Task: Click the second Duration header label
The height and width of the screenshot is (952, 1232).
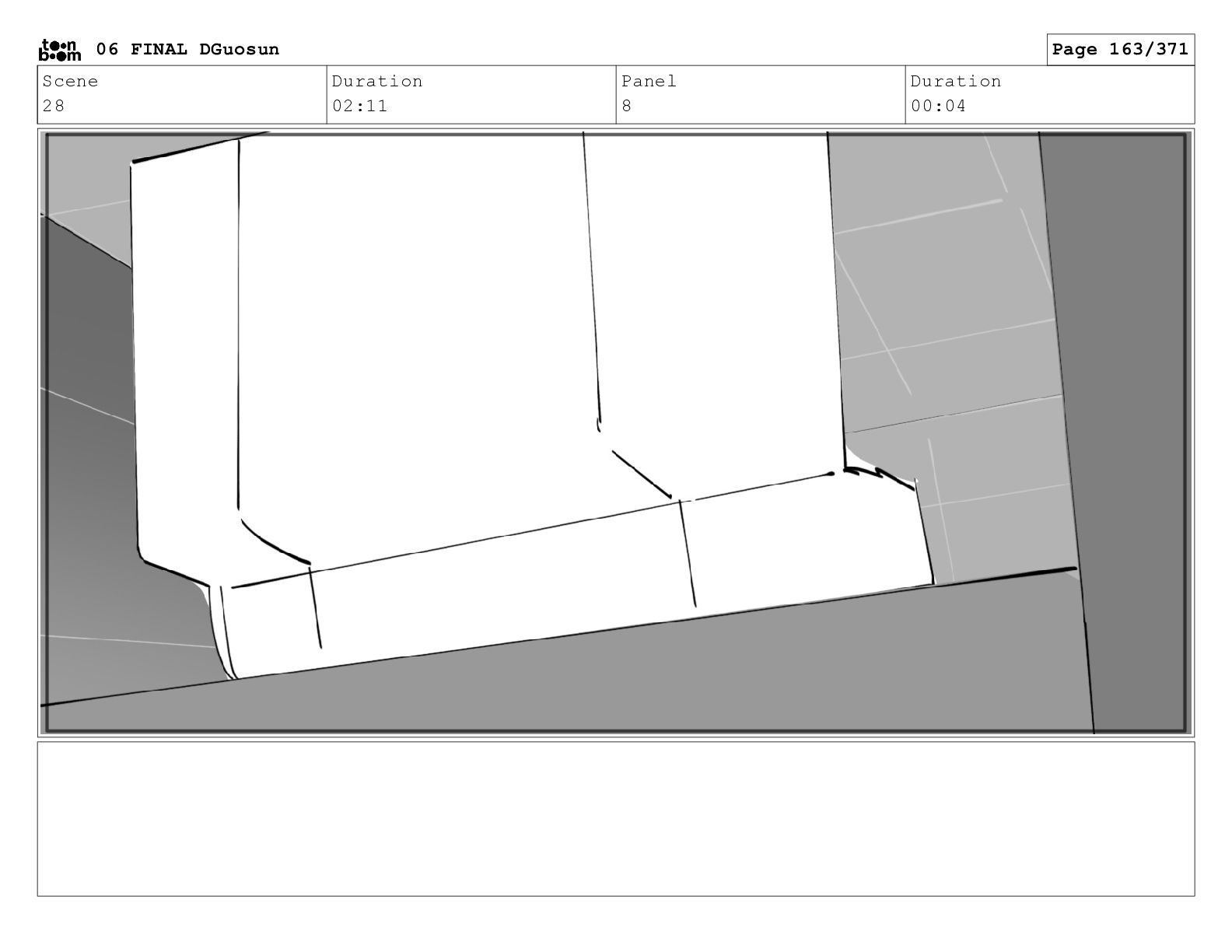Action: tap(956, 81)
